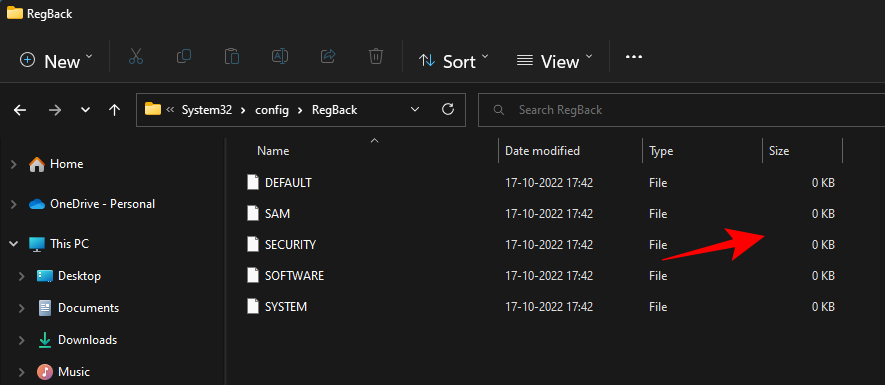Select Documents in the navigation pane
The image size is (885, 385).
pos(89,308)
